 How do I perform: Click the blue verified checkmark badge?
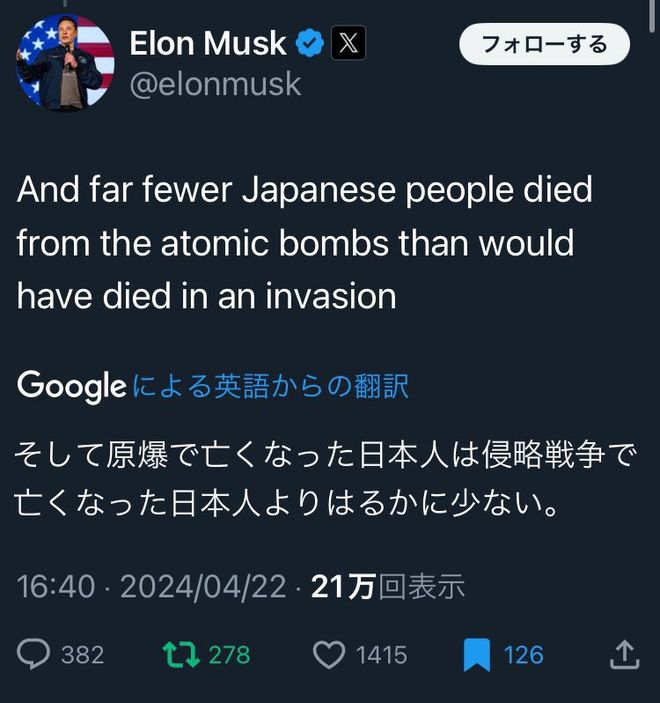coord(310,43)
